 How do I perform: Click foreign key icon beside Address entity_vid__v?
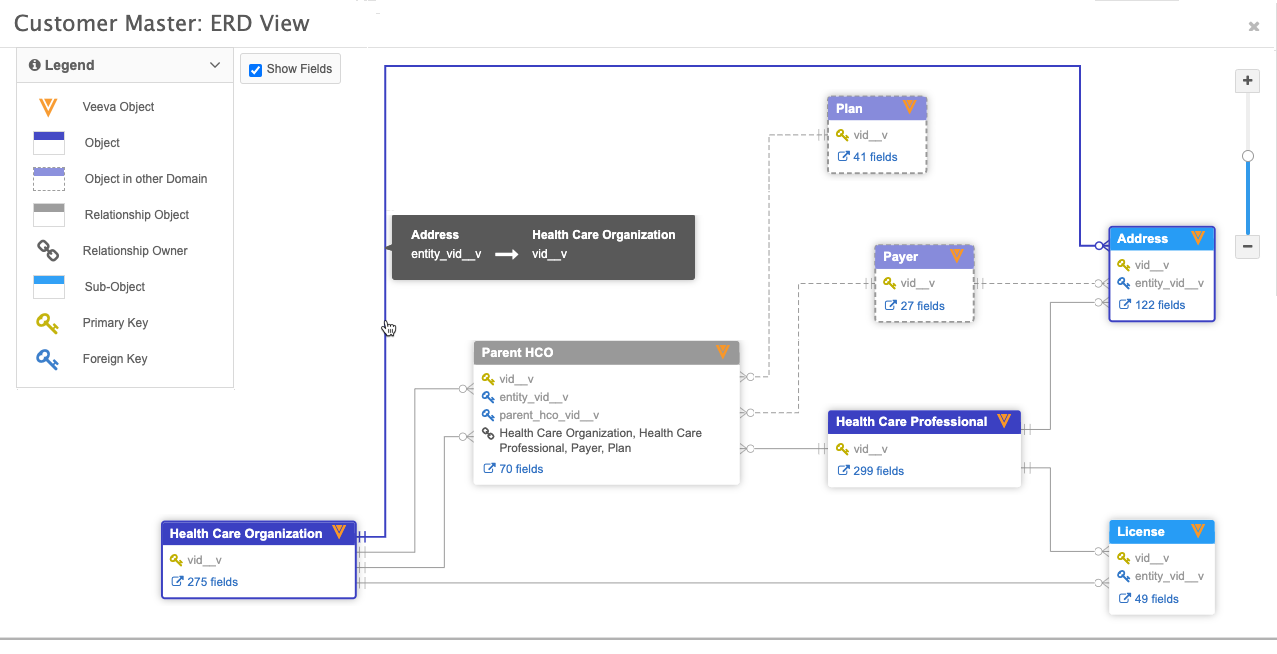coord(1124,283)
